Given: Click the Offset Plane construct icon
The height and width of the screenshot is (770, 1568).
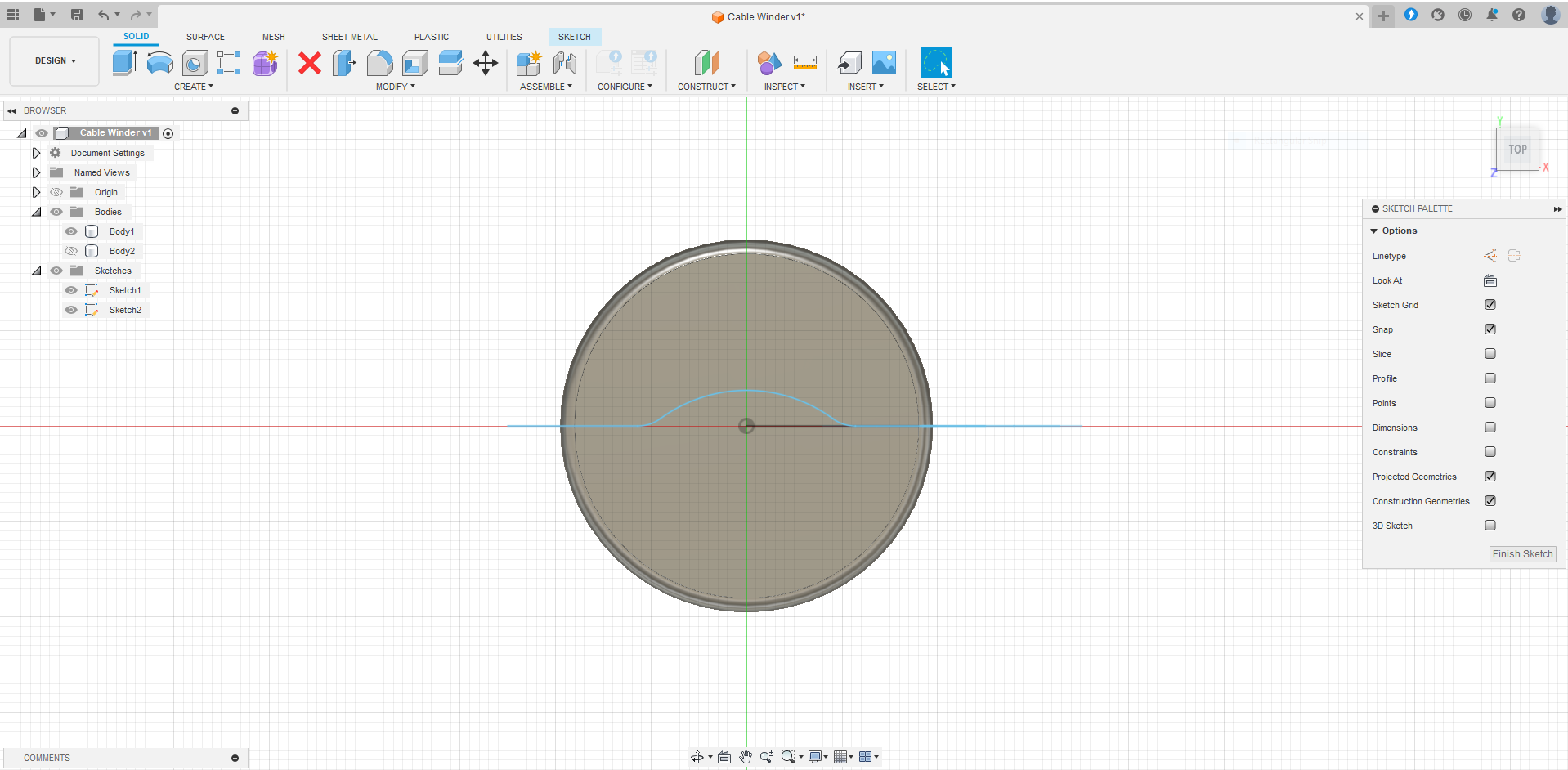Looking at the screenshot, I should [x=706, y=63].
